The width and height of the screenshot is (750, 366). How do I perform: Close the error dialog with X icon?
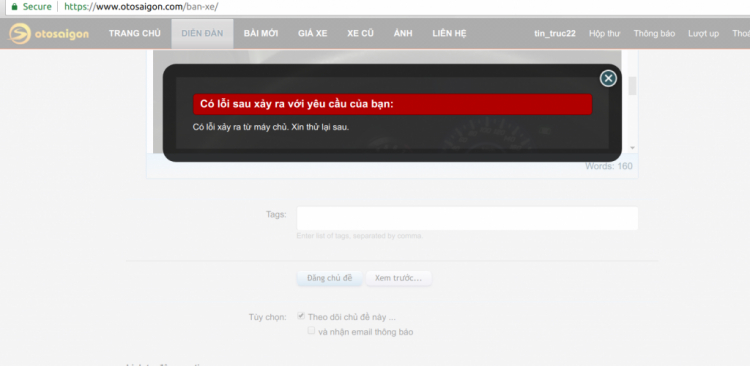608,78
